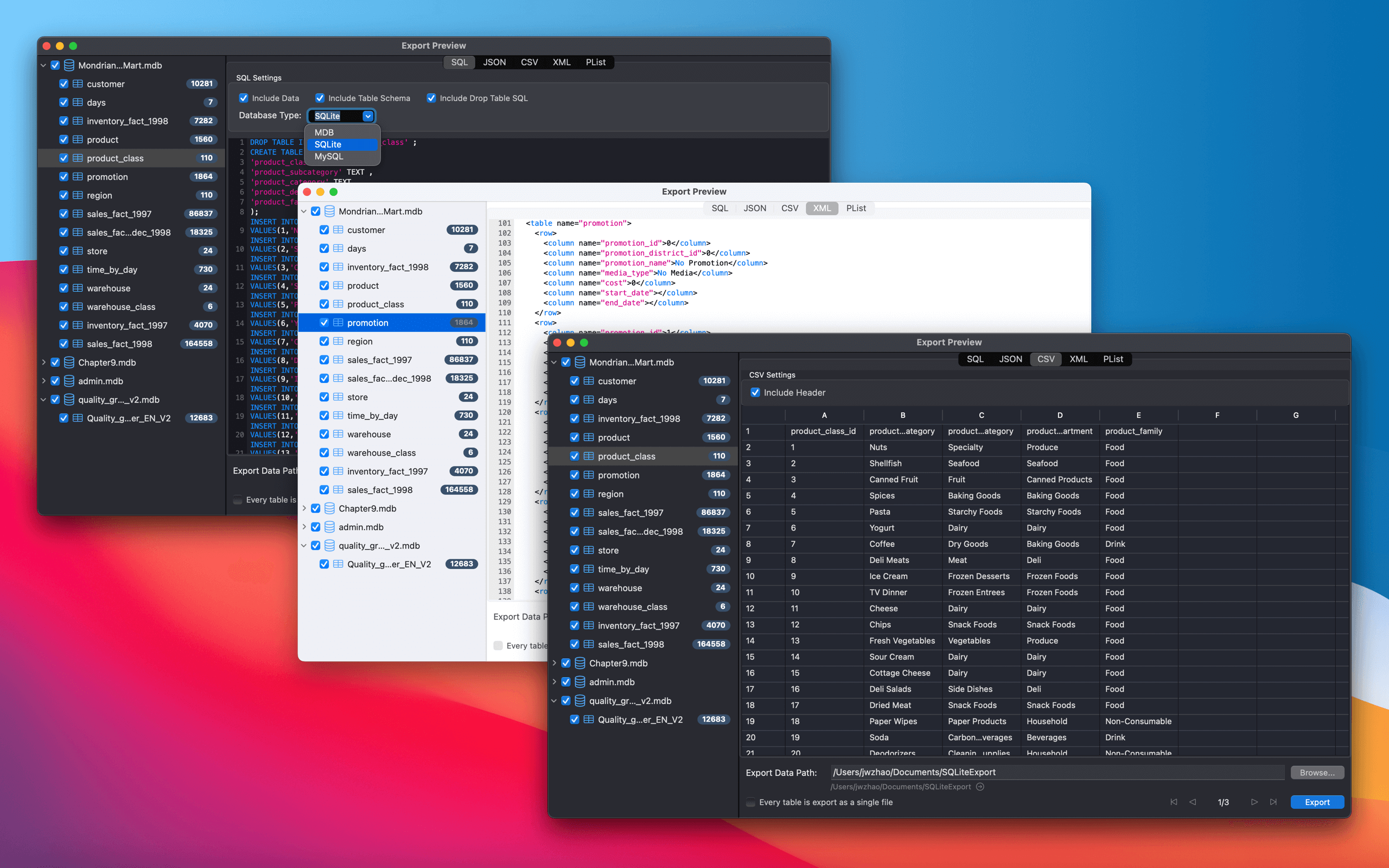The image size is (1389, 868).
Task: Click the table icon beside the promotion table
Action: coord(589,475)
